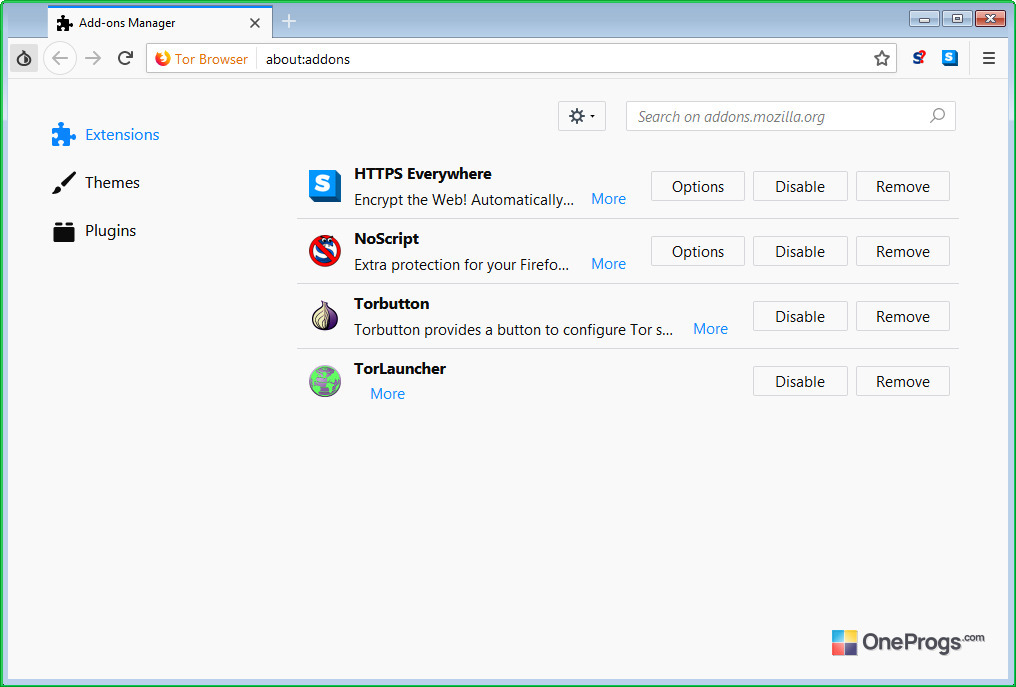Maximize the browser window
The image size is (1016, 687).
[x=957, y=19]
